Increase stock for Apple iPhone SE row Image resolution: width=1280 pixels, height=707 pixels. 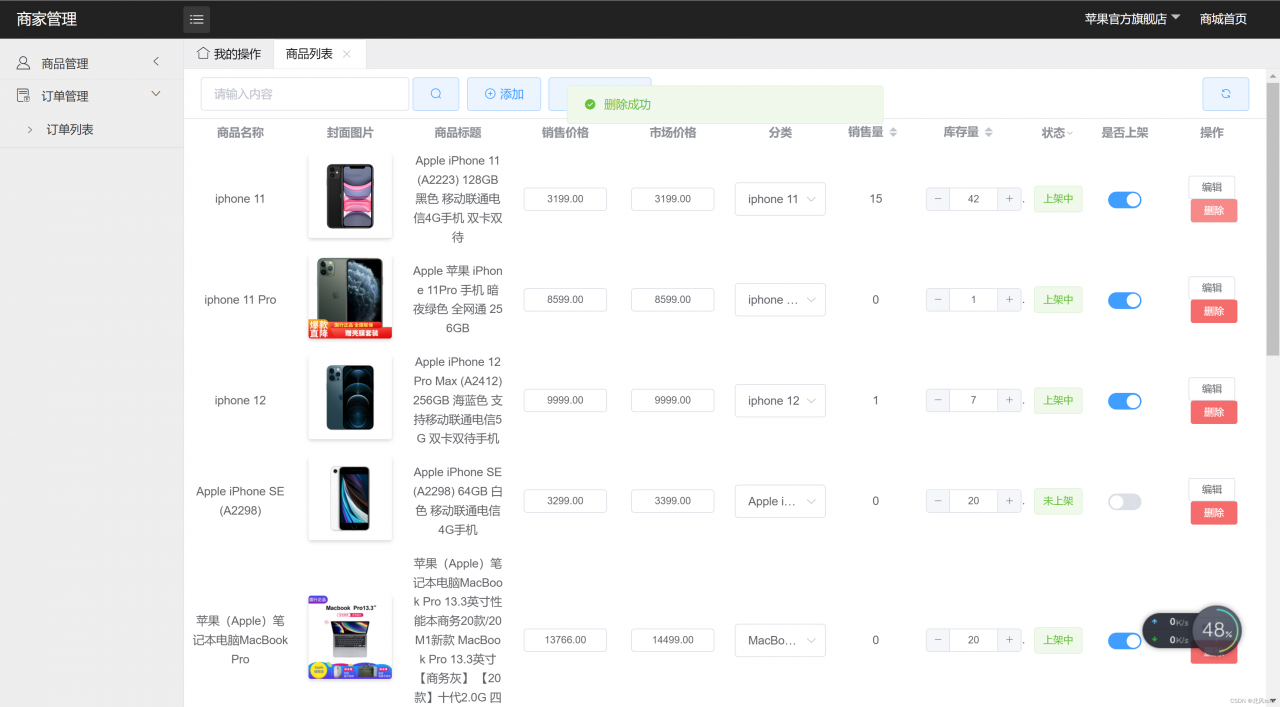(1009, 501)
